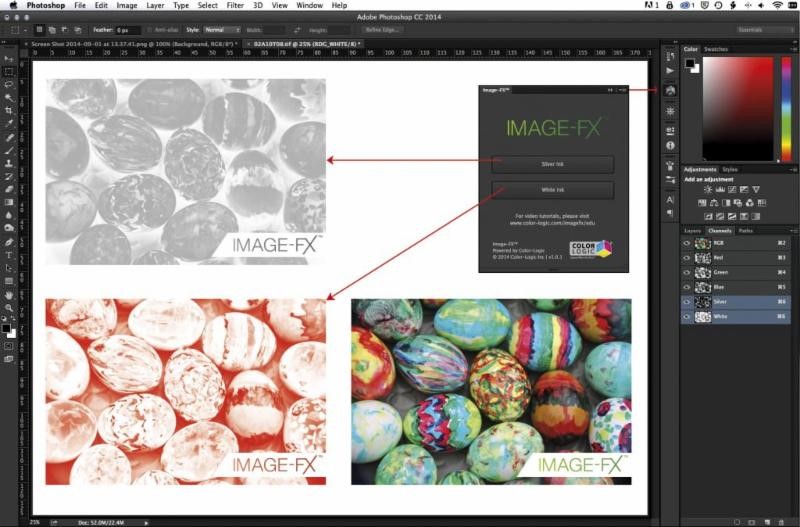This screenshot has width=800, height=527.
Task: Add a Color Balance adjustment
Action: (x=714, y=203)
